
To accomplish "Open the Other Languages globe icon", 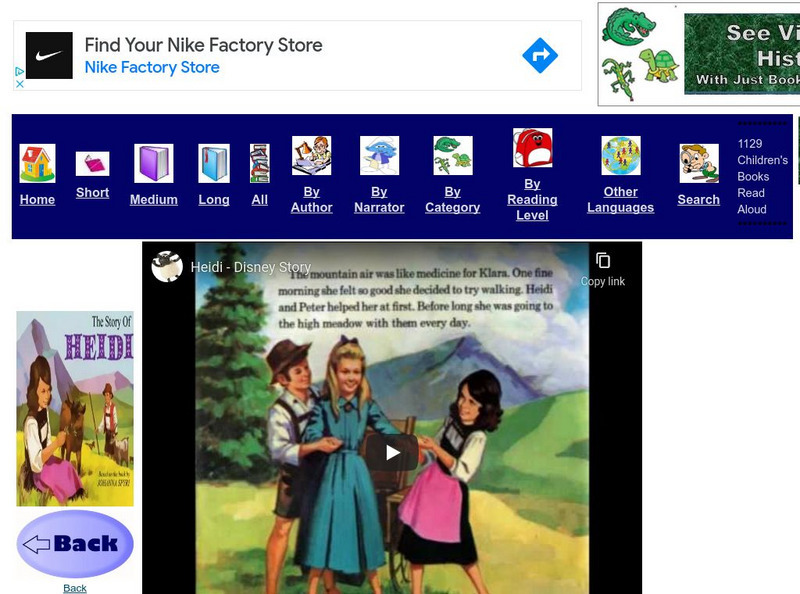I will 620,155.
